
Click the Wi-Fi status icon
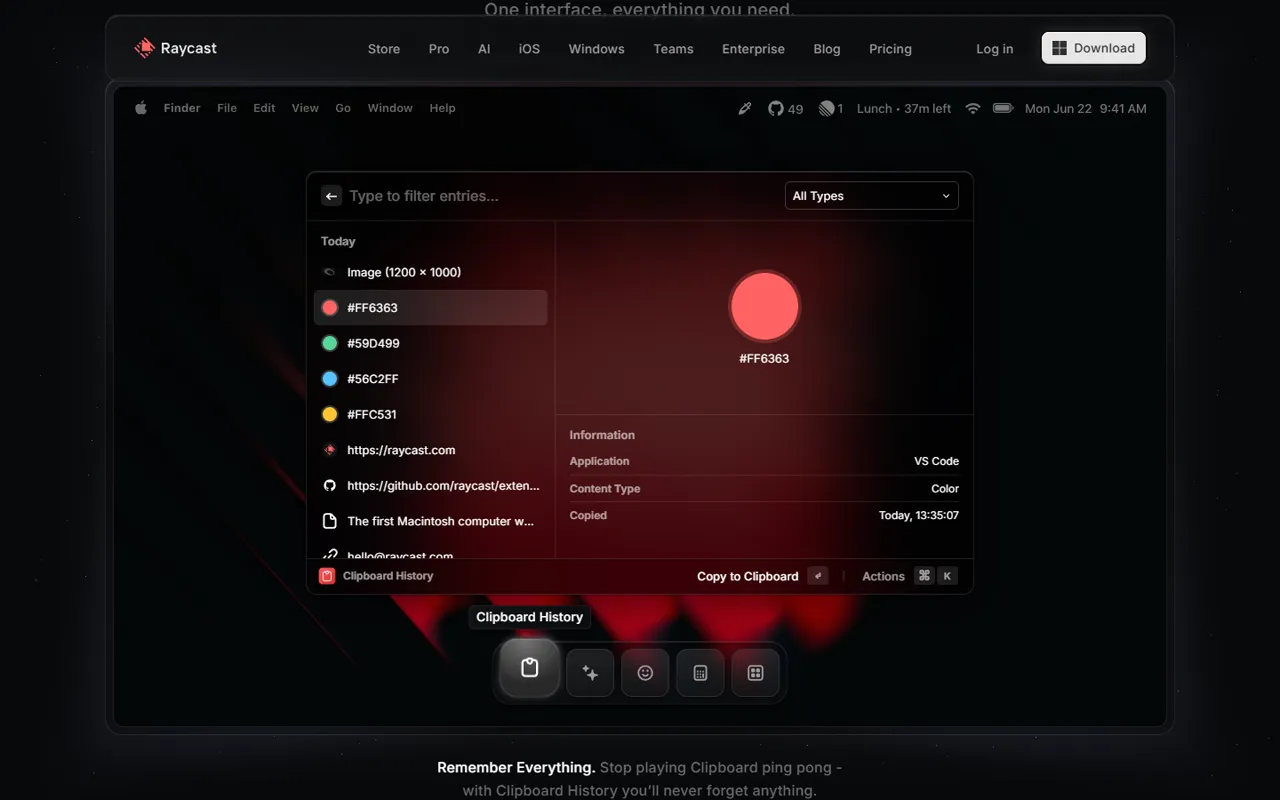click(x=973, y=108)
